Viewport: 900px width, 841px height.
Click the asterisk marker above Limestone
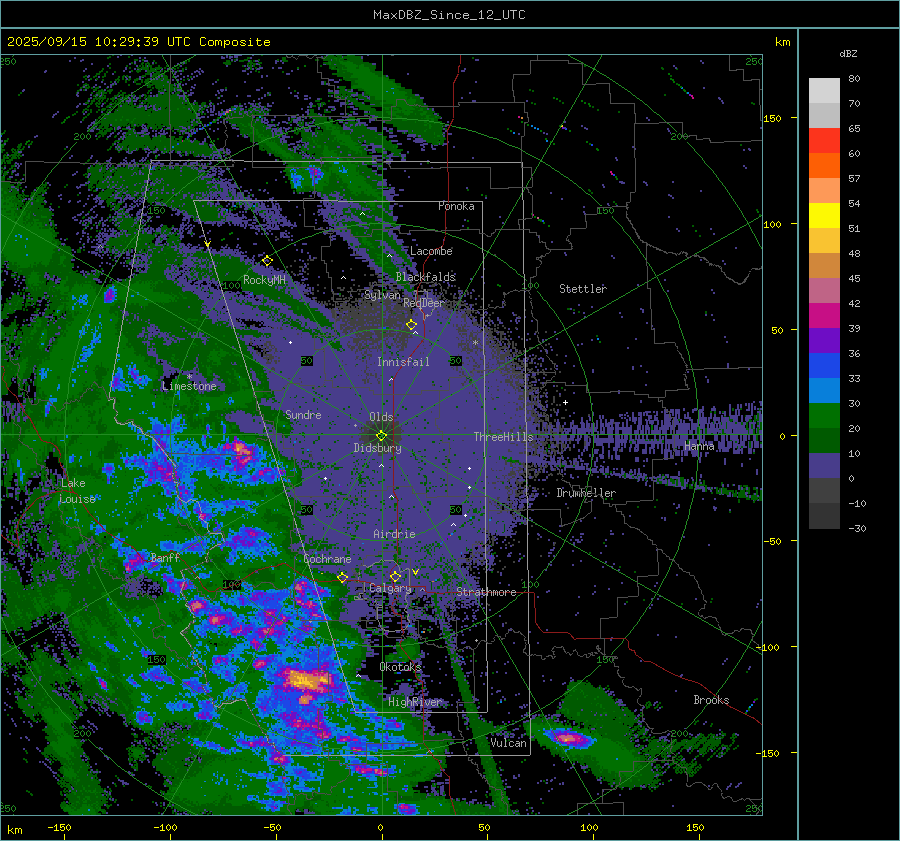pos(190,377)
